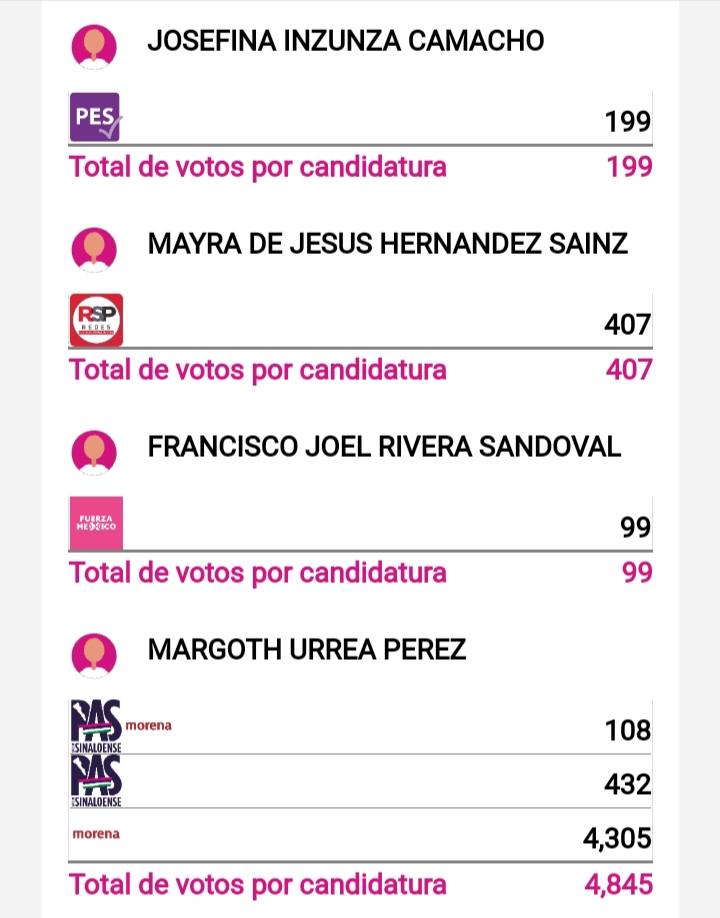The image size is (720, 918).
Task: Tap the small morena label in the 108-vote row
Action: 148,725
